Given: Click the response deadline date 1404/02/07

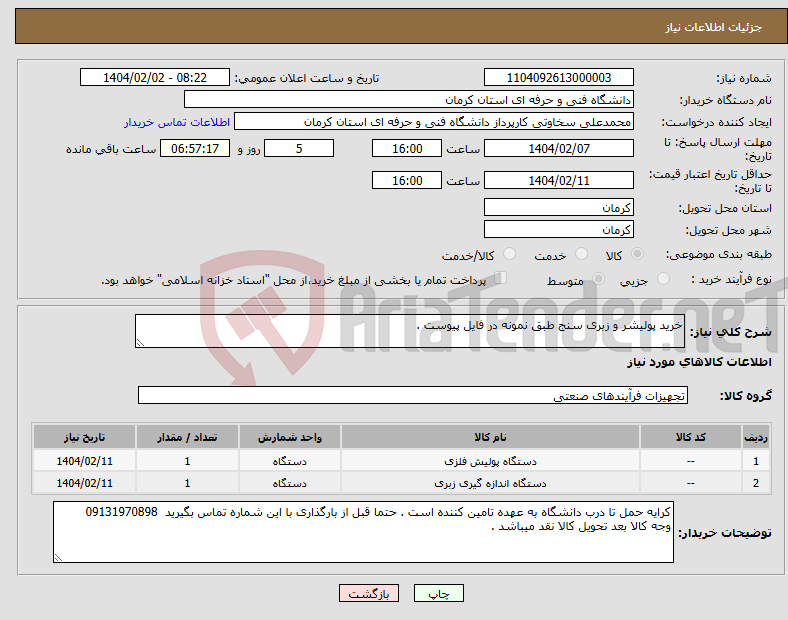Looking at the screenshot, I should tap(559, 148).
